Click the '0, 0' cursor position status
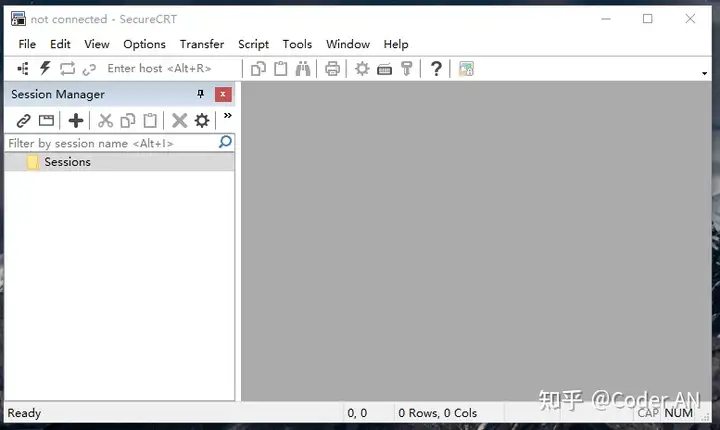Screen dimensions: 720x430 [x=357, y=413]
